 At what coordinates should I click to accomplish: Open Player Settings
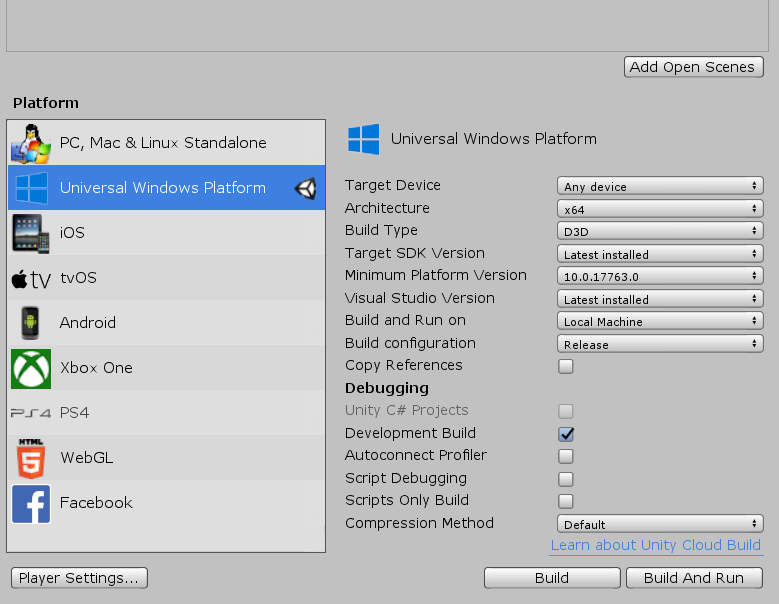point(79,578)
